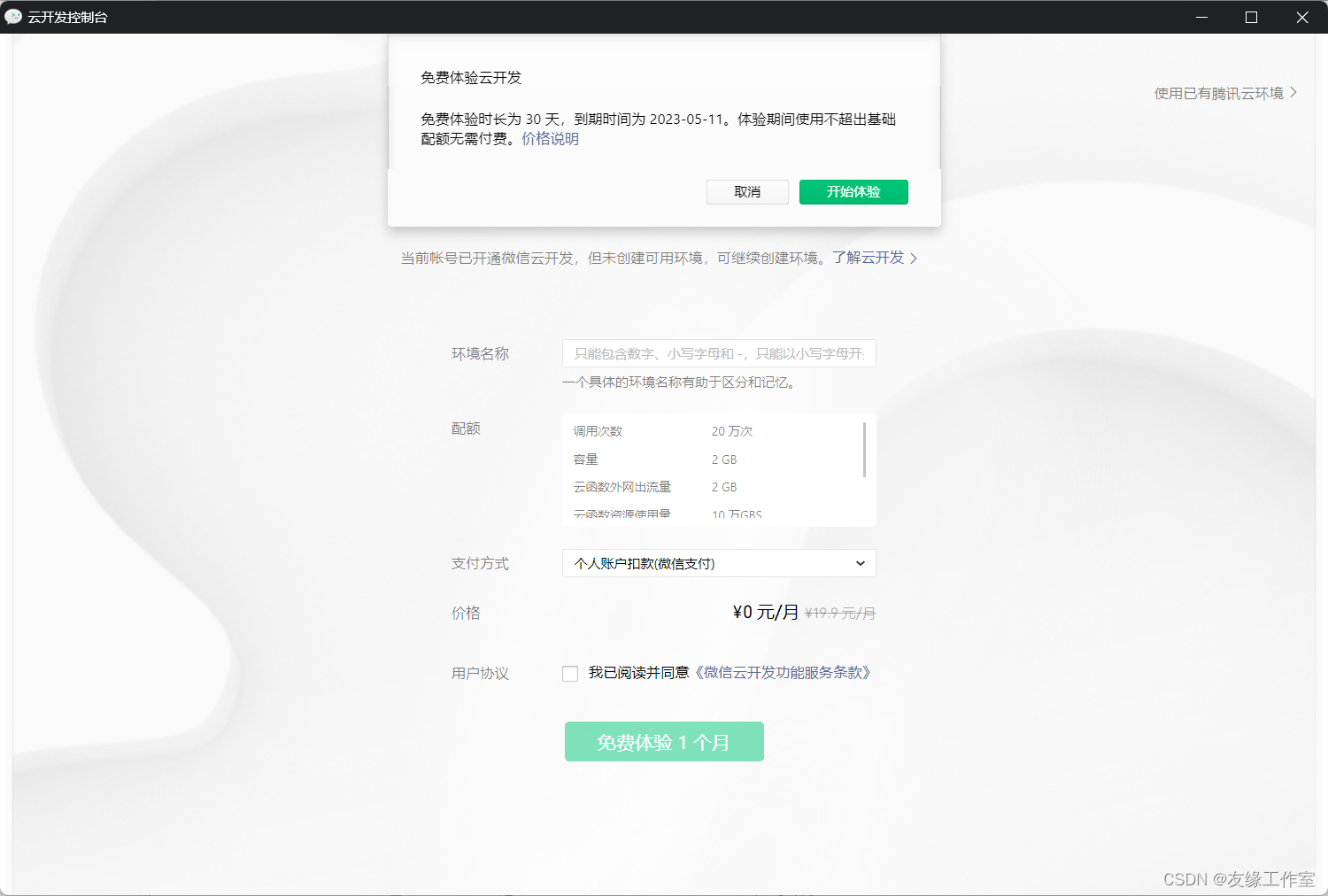Click the 配额 list scrollbar
This screenshot has width=1328, height=896.
[864, 450]
